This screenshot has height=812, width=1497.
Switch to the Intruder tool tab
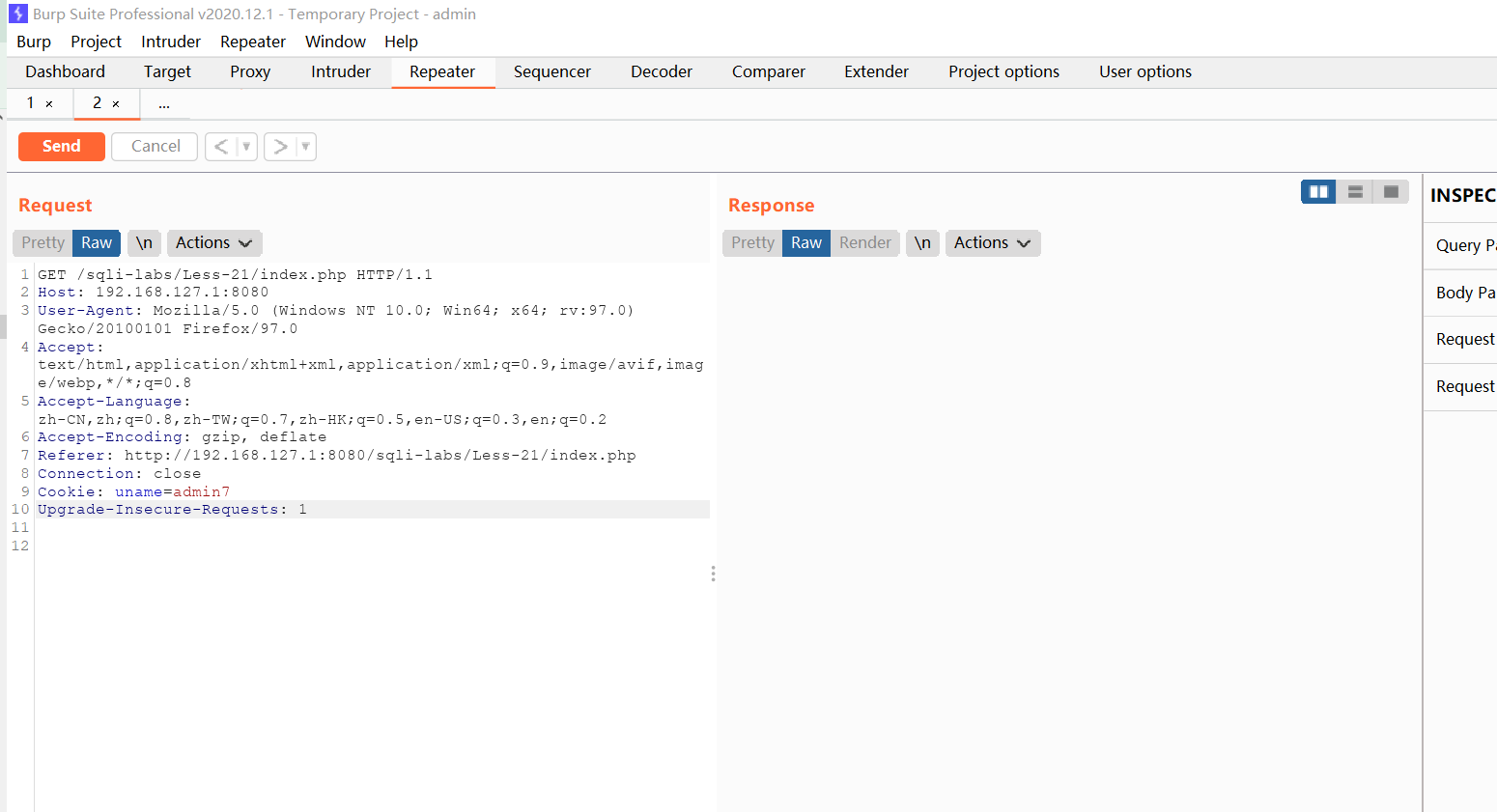coord(341,72)
